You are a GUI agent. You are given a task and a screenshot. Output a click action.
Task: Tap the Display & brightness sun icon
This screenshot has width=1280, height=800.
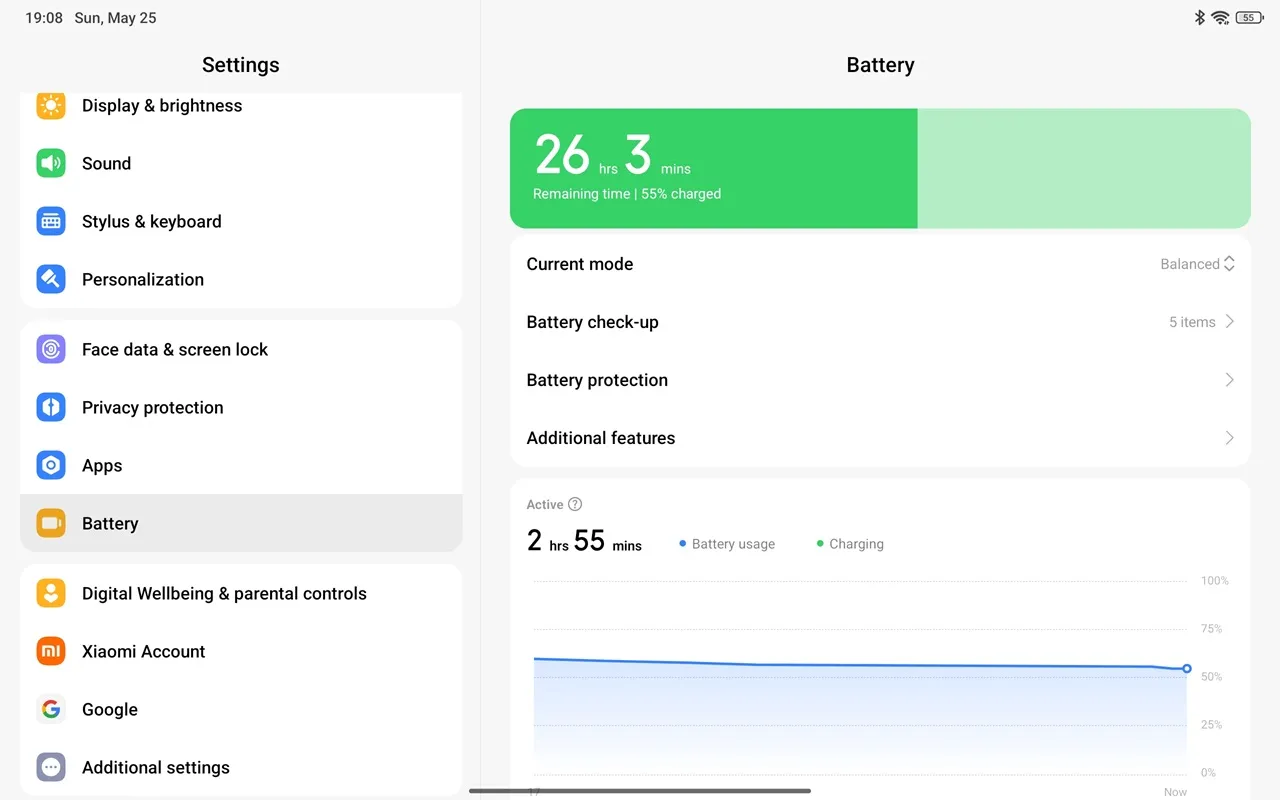click(51, 106)
